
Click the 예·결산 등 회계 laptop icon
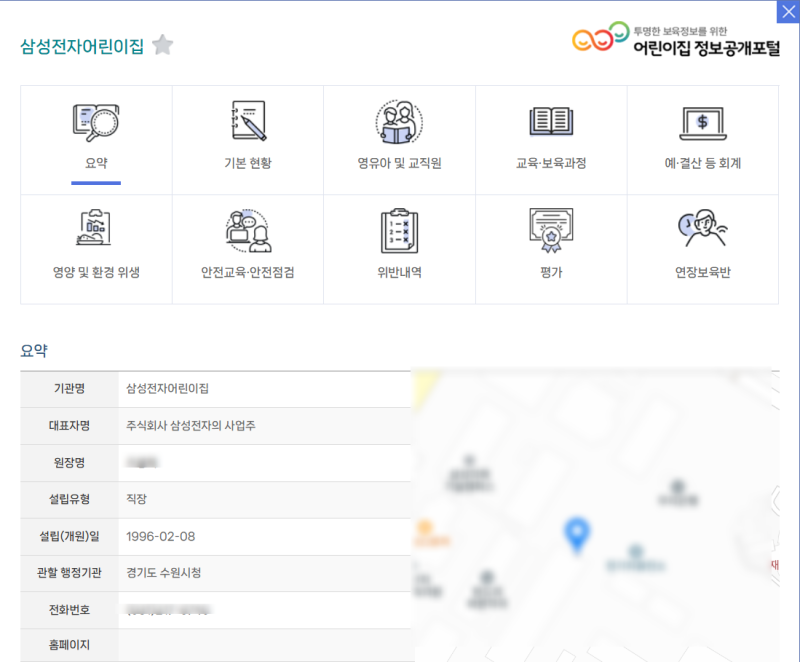(703, 123)
